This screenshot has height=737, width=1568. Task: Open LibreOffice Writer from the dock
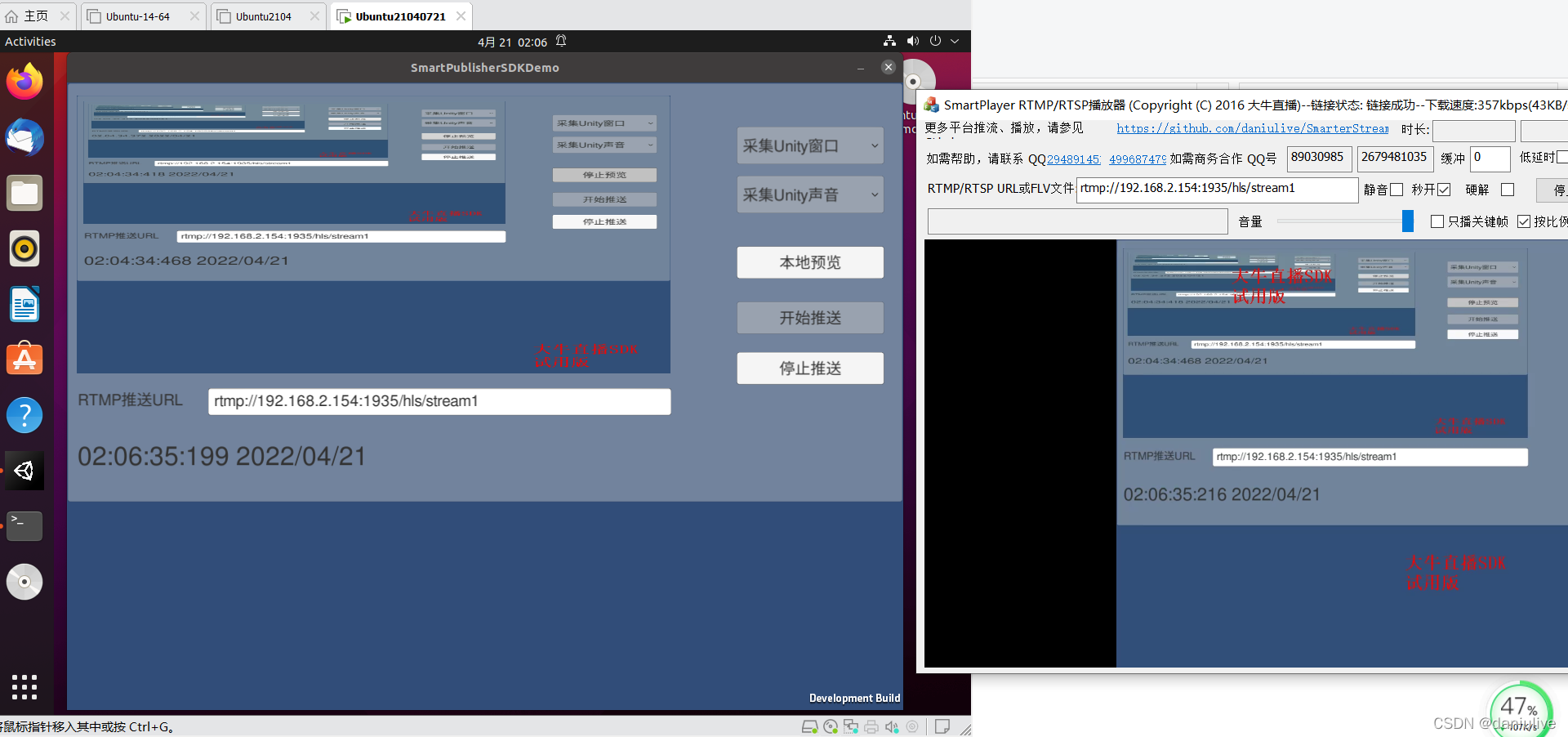coord(24,305)
